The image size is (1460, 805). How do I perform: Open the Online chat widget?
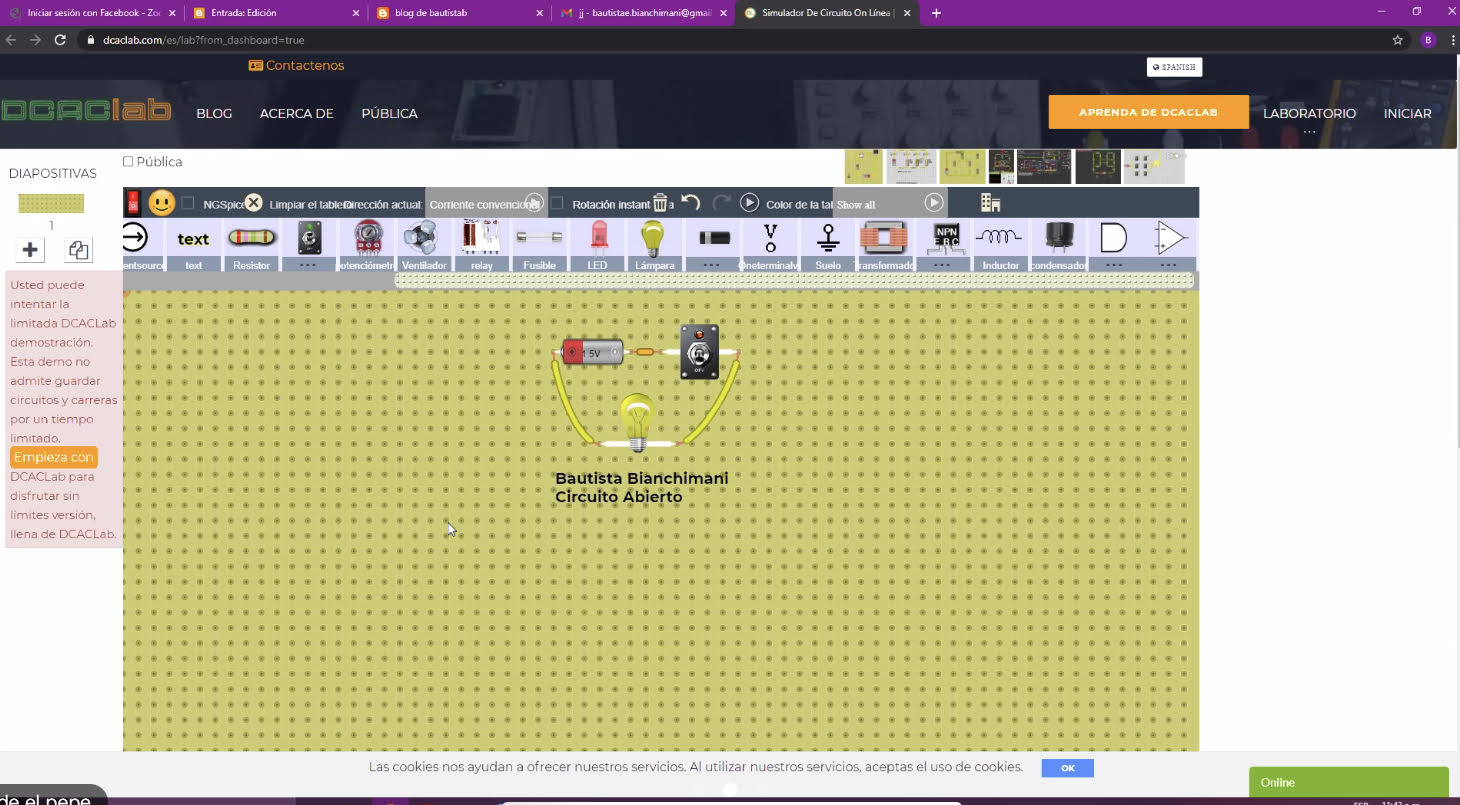coord(1348,782)
